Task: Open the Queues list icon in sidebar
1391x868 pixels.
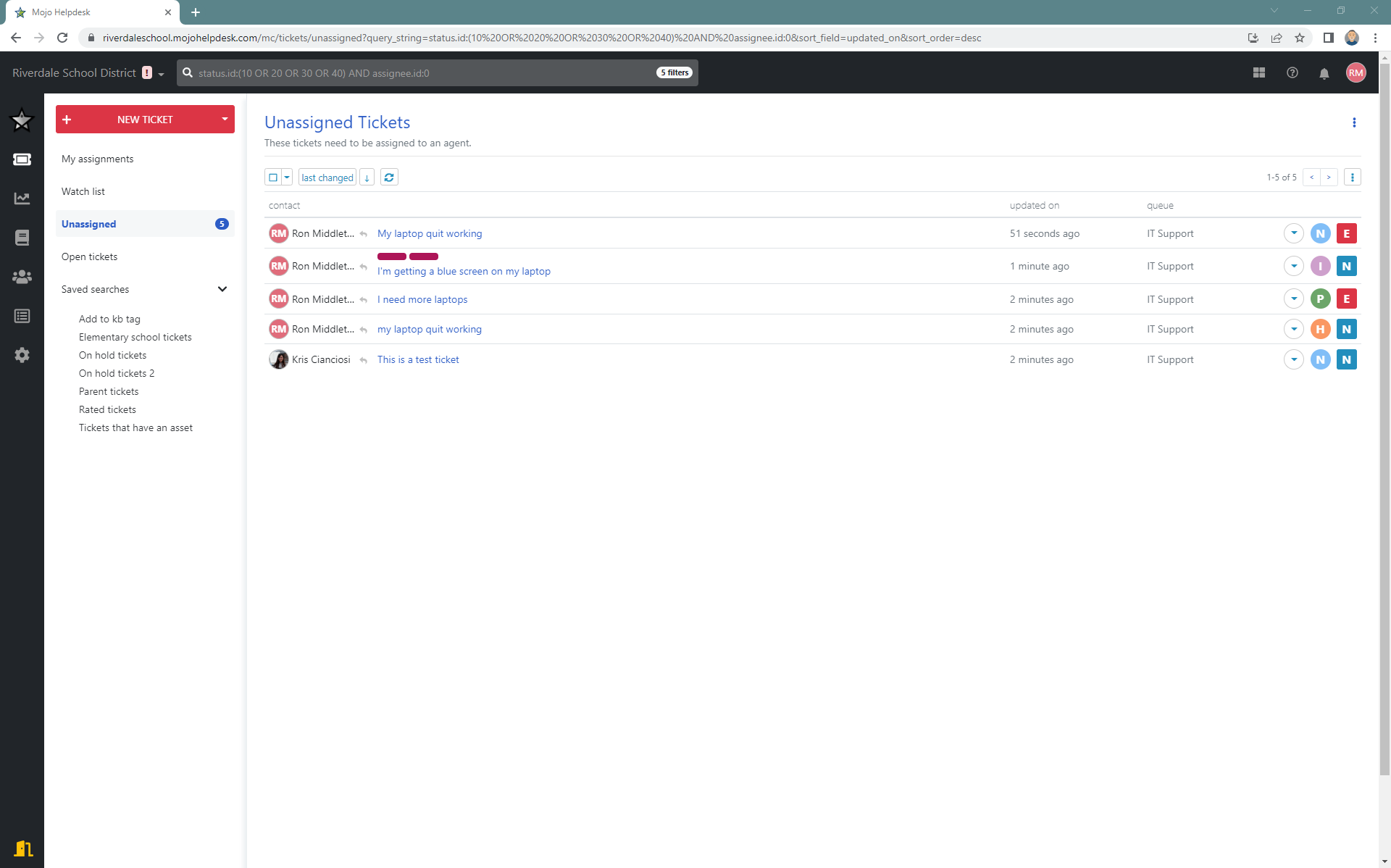Action: pyautogui.click(x=22, y=316)
